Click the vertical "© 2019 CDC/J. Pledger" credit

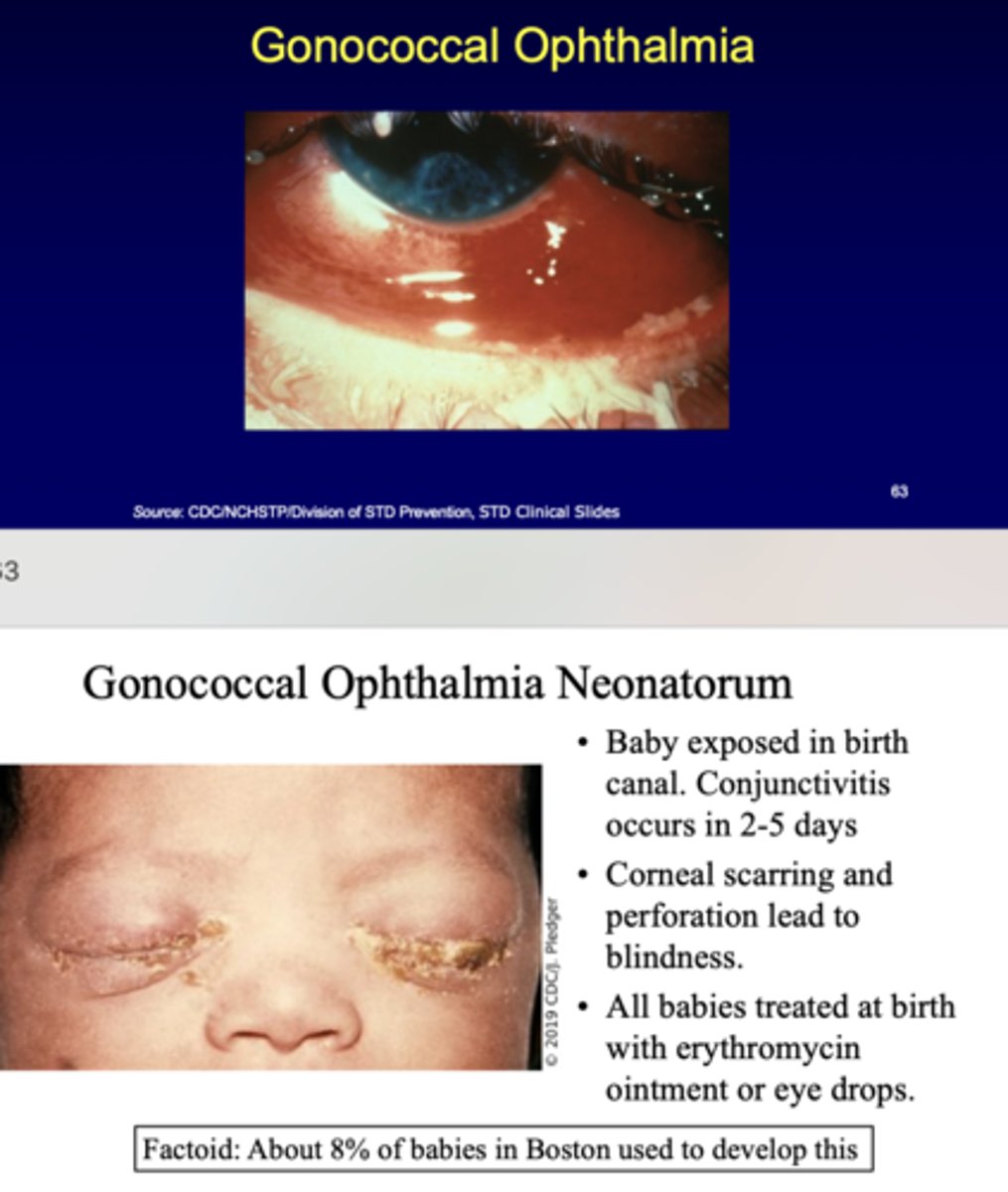(x=554, y=981)
